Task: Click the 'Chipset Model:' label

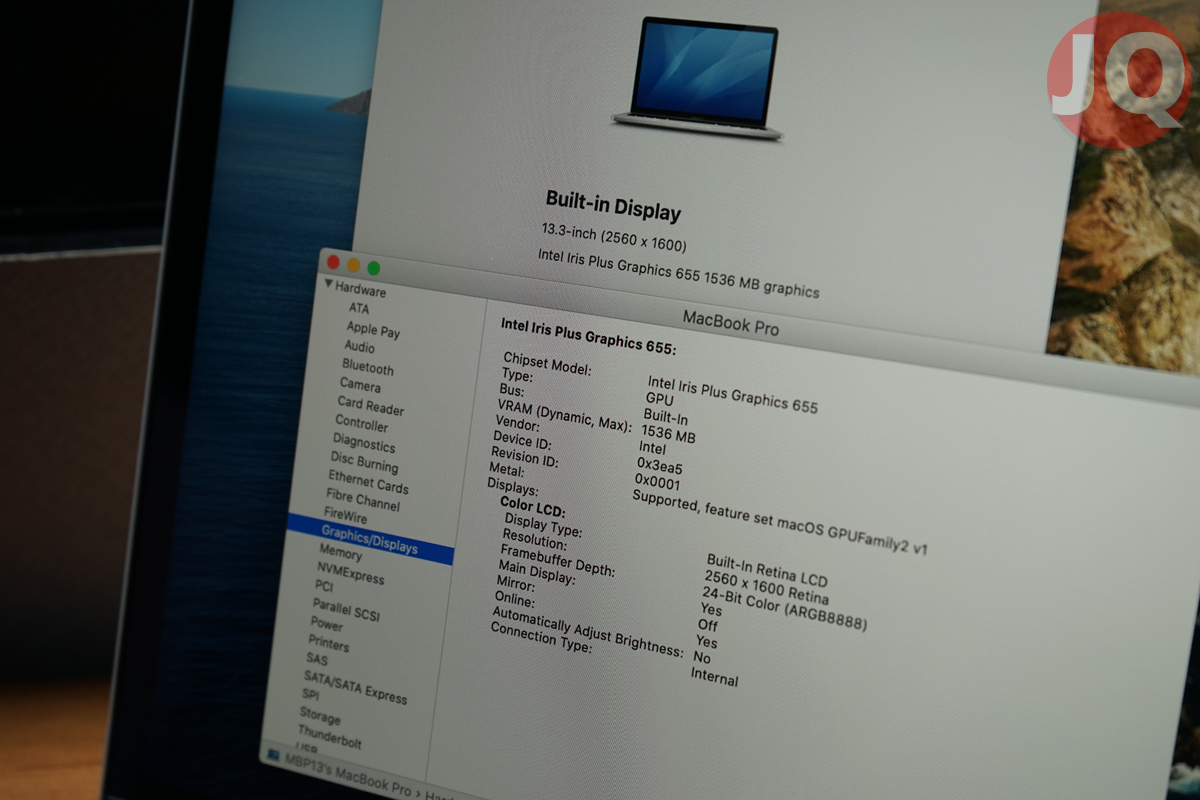Action: 547,363
